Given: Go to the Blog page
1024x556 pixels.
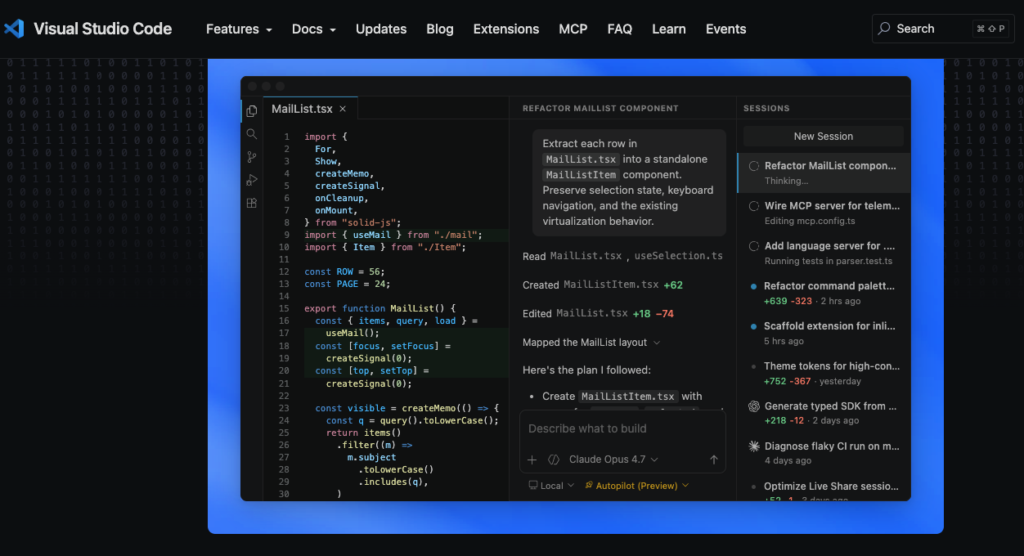Looking at the screenshot, I should click(440, 29).
